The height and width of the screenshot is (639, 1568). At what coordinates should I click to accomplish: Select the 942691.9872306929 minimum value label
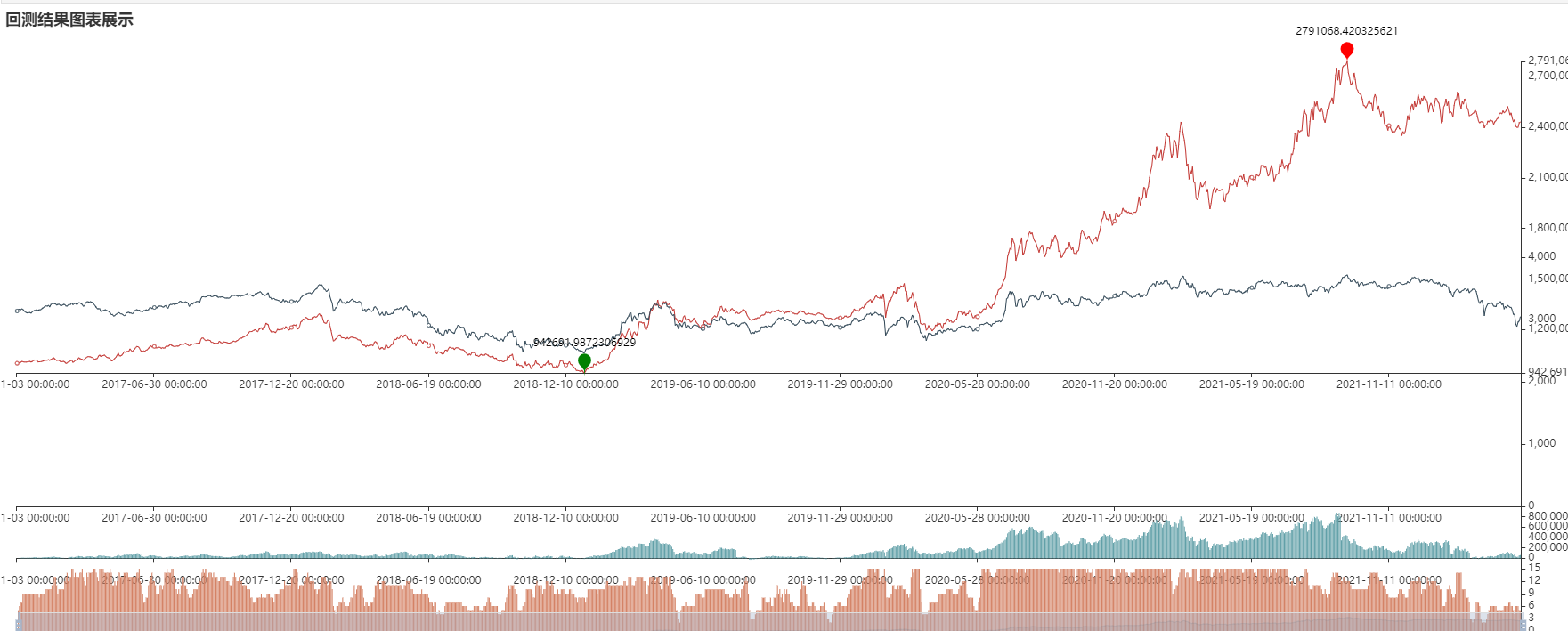(x=584, y=343)
